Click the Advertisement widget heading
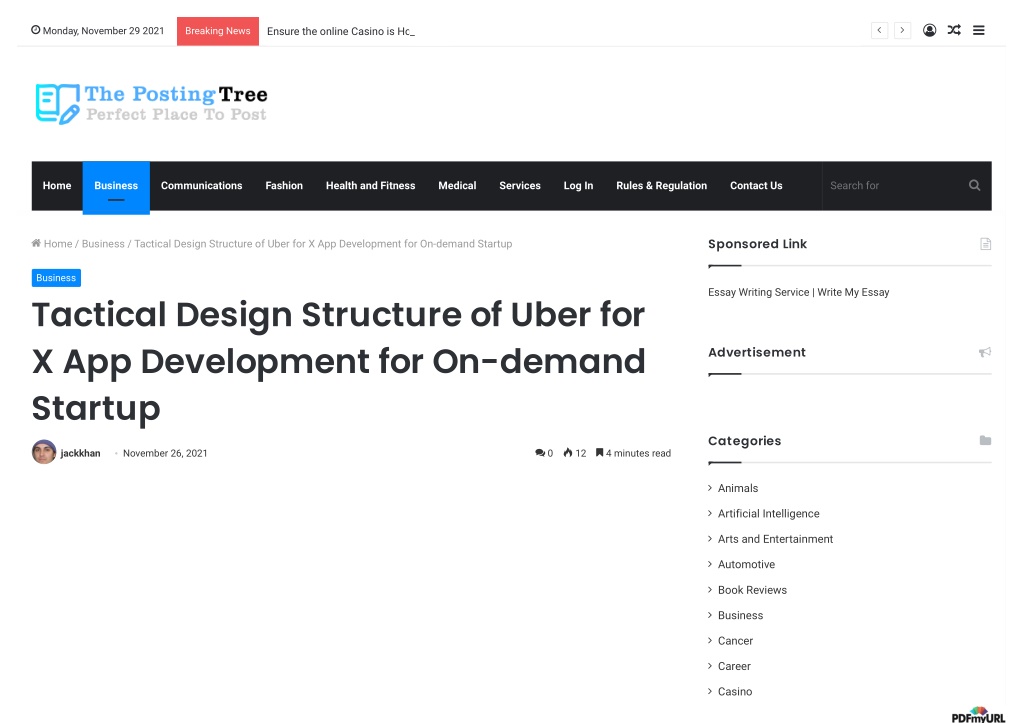Screen dimensions: 1024x723 coord(757,352)
